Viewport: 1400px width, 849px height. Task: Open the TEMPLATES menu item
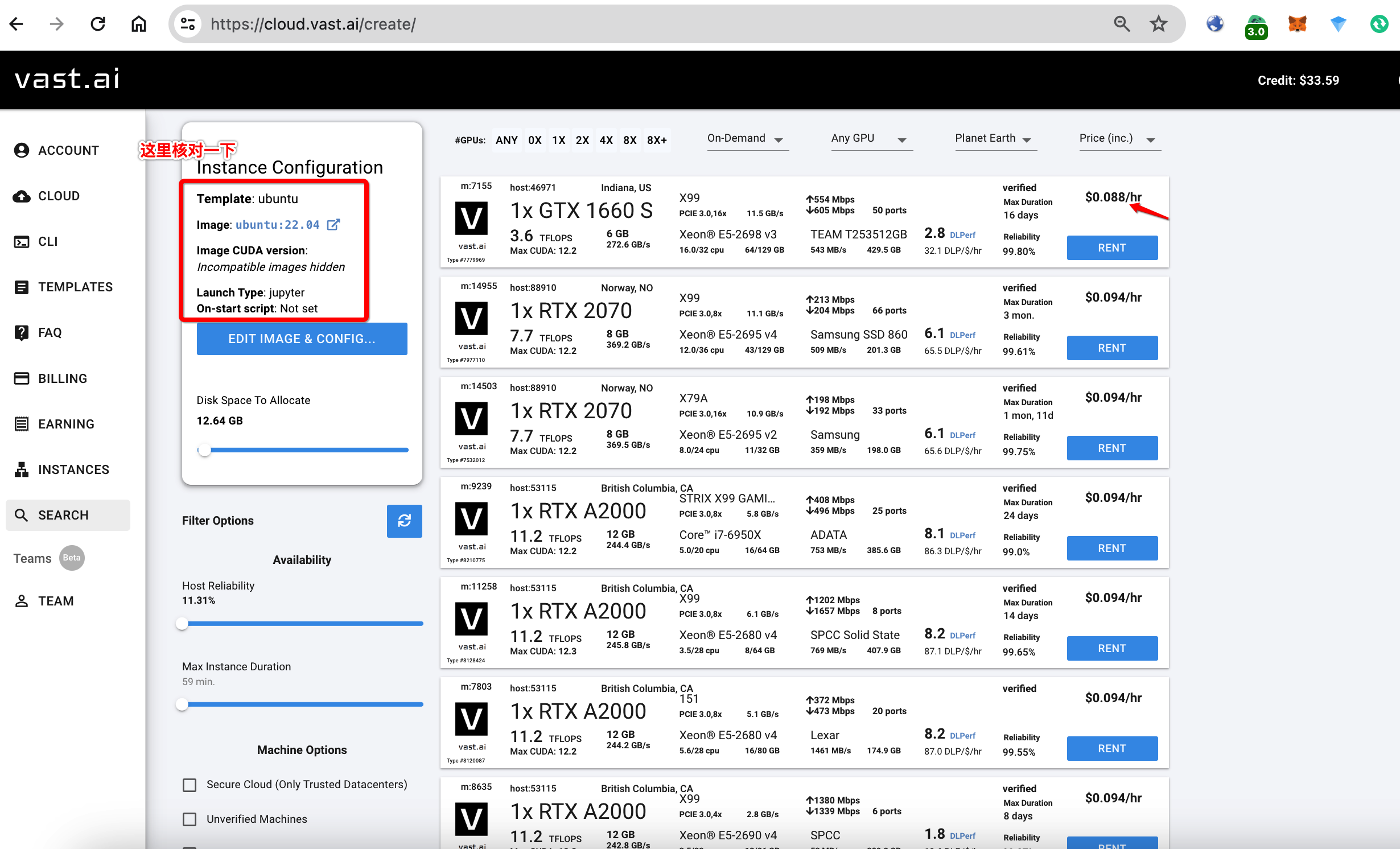[68, 287]
